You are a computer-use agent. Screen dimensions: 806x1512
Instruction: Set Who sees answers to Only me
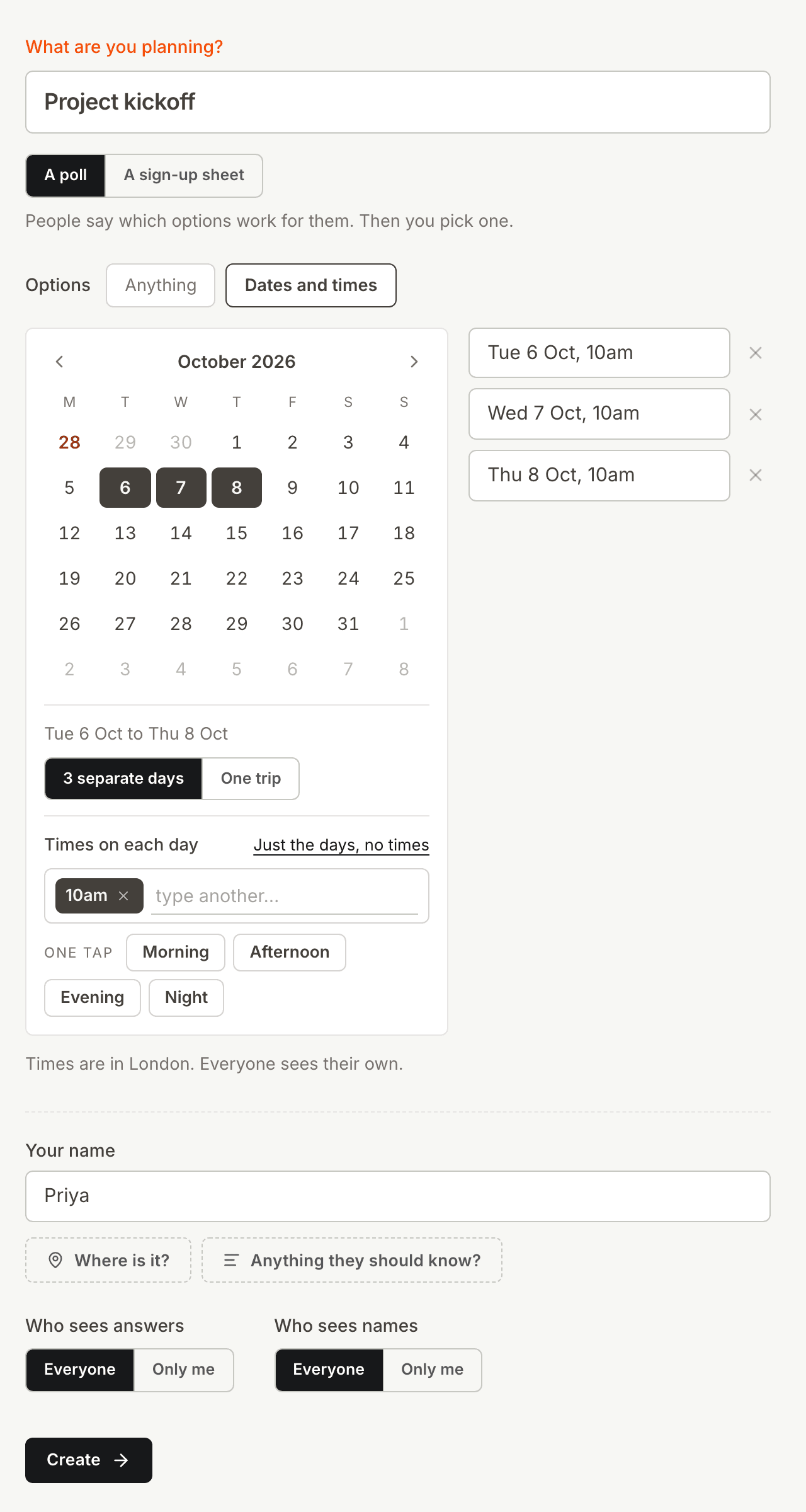point(183,1370)
